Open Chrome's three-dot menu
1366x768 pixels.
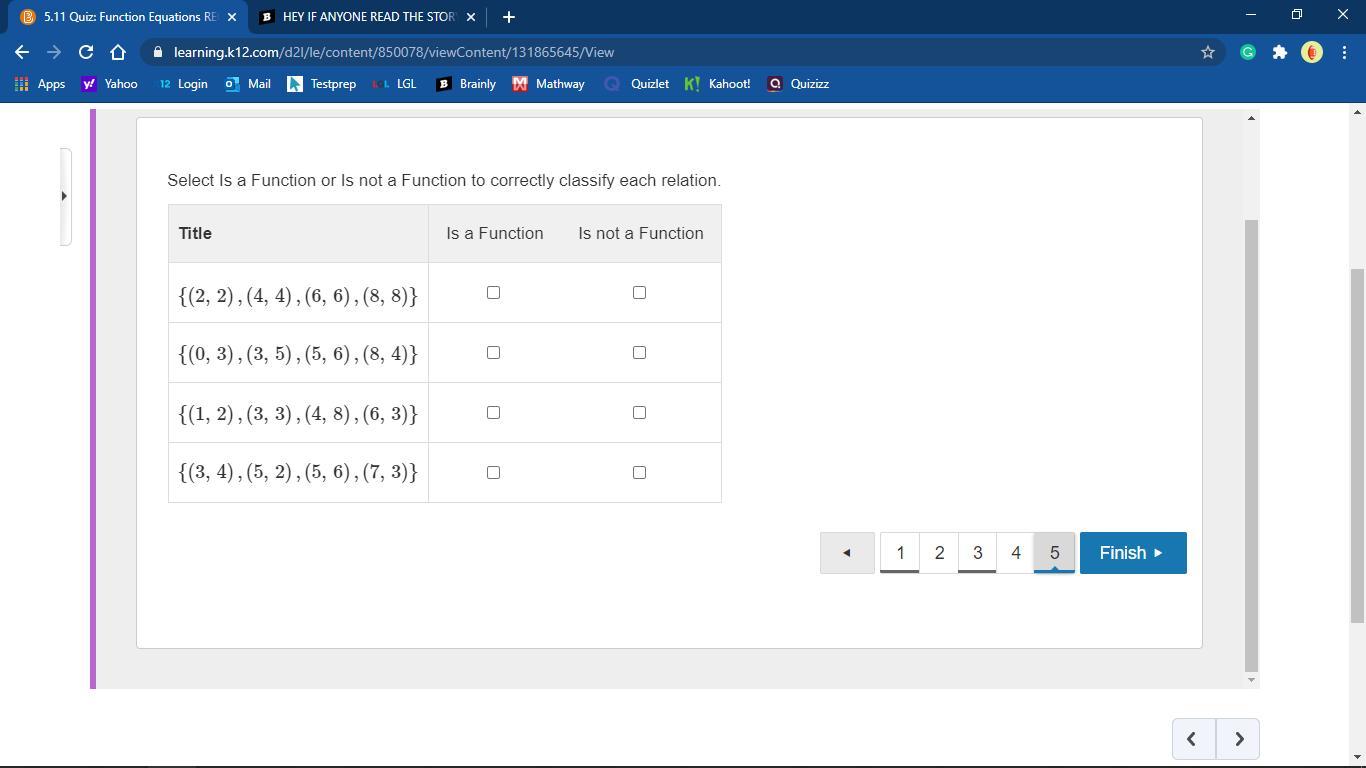point(1343,52)
